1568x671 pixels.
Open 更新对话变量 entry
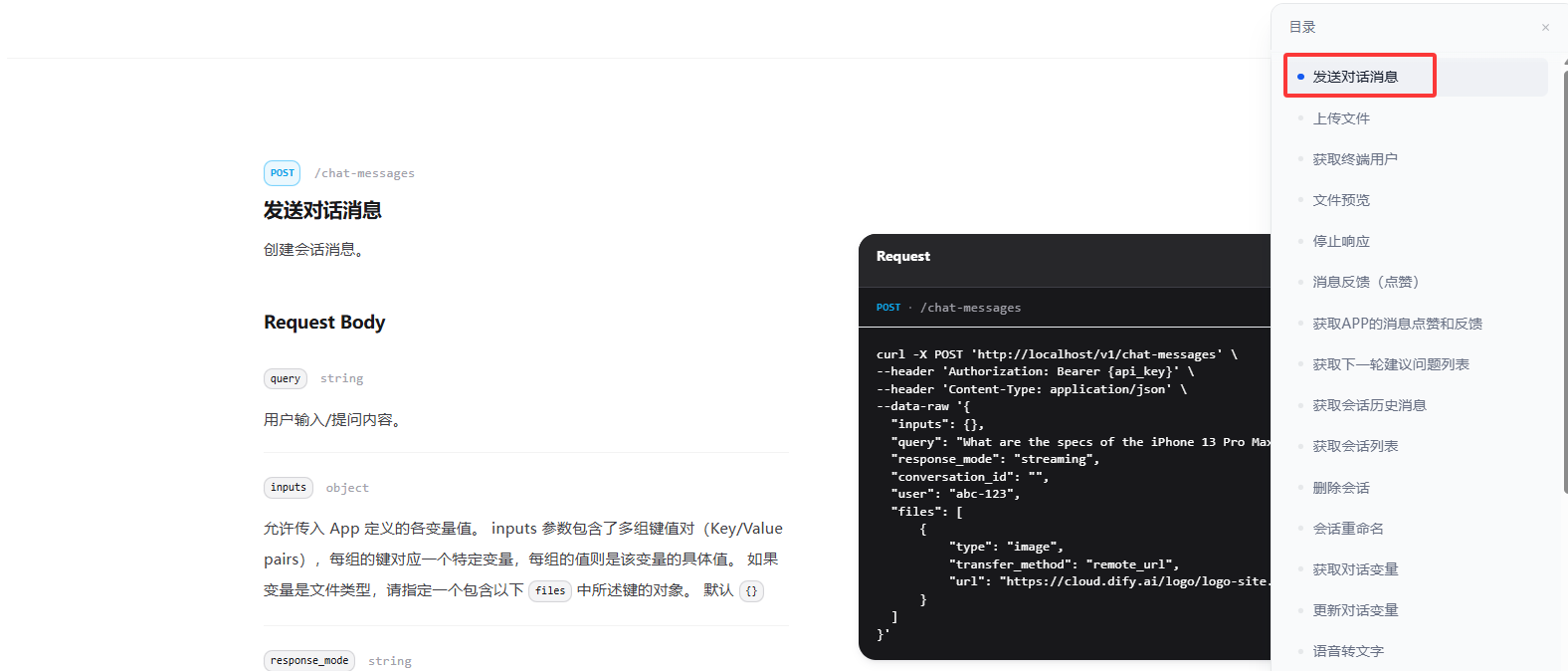pyautogui.click(x=1355, y=610)
